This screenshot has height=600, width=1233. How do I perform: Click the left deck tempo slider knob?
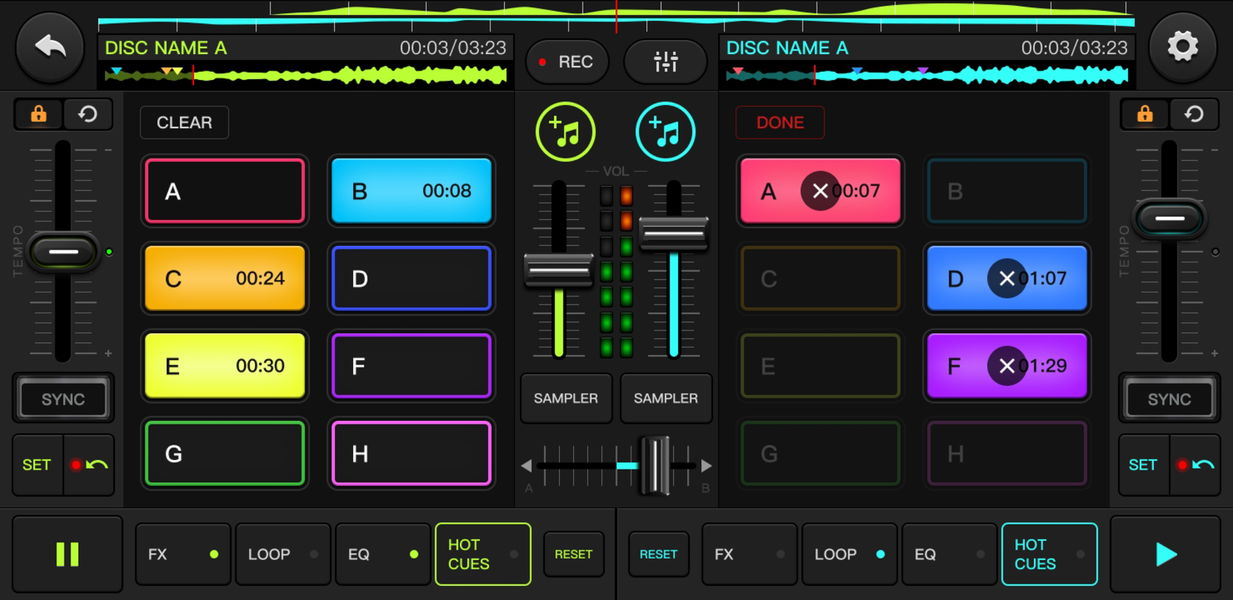pyautogui.click(x=63, y=252)
